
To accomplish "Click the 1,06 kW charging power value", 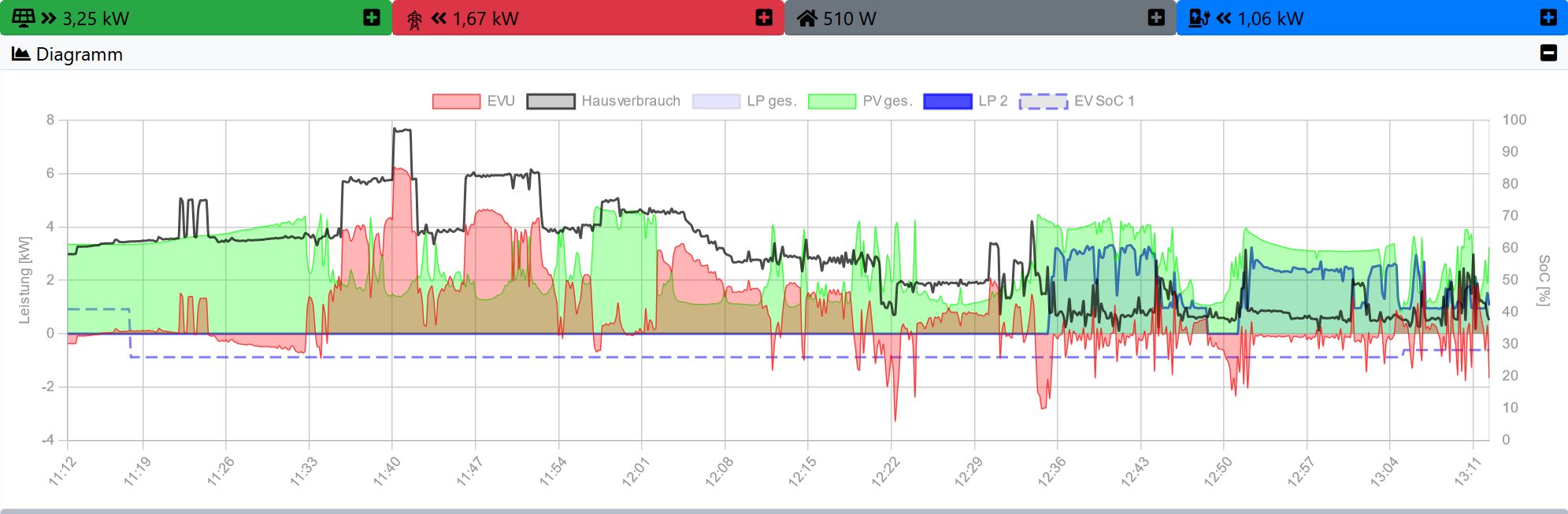I will click(x=1270, y=19).
